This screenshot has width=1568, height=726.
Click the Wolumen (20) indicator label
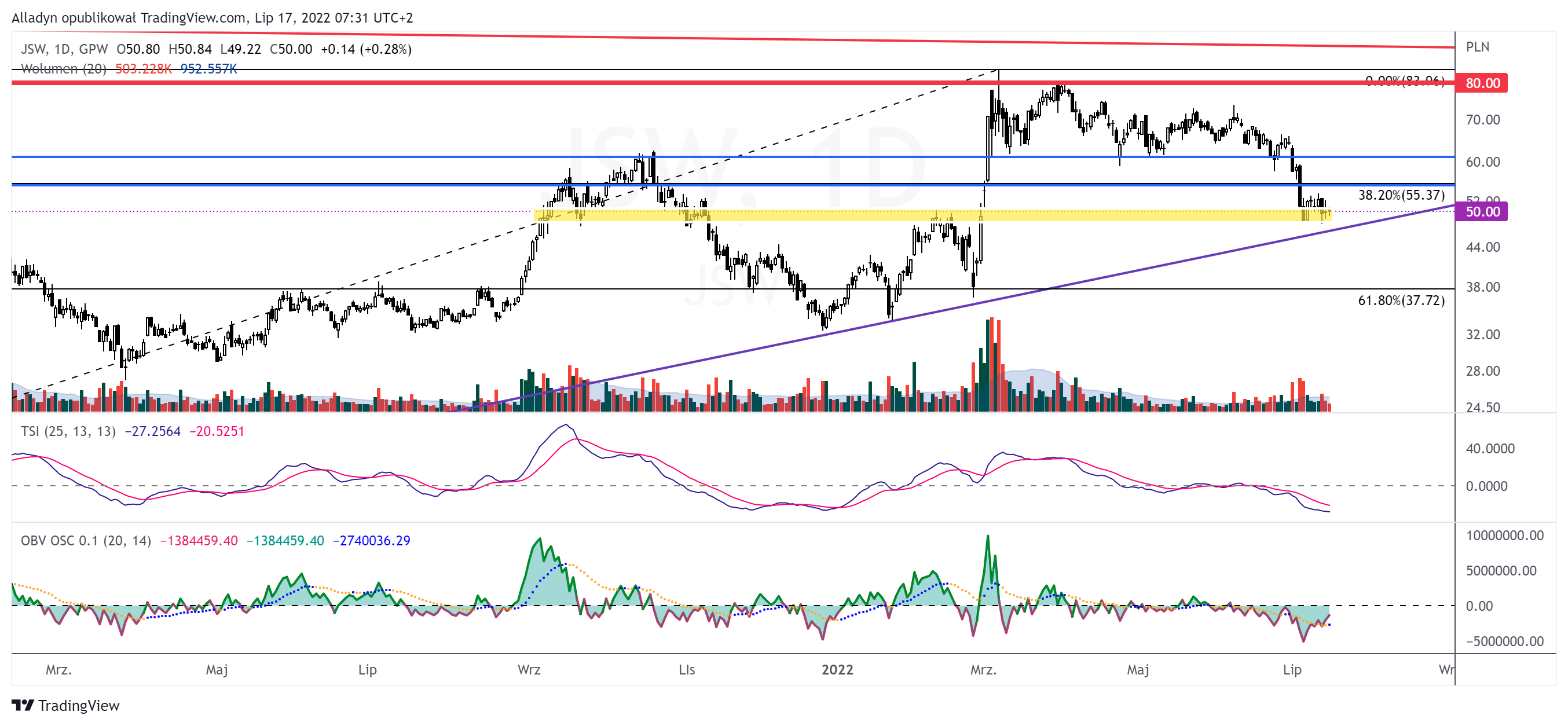pyautogui.click(x=63, y=69)
